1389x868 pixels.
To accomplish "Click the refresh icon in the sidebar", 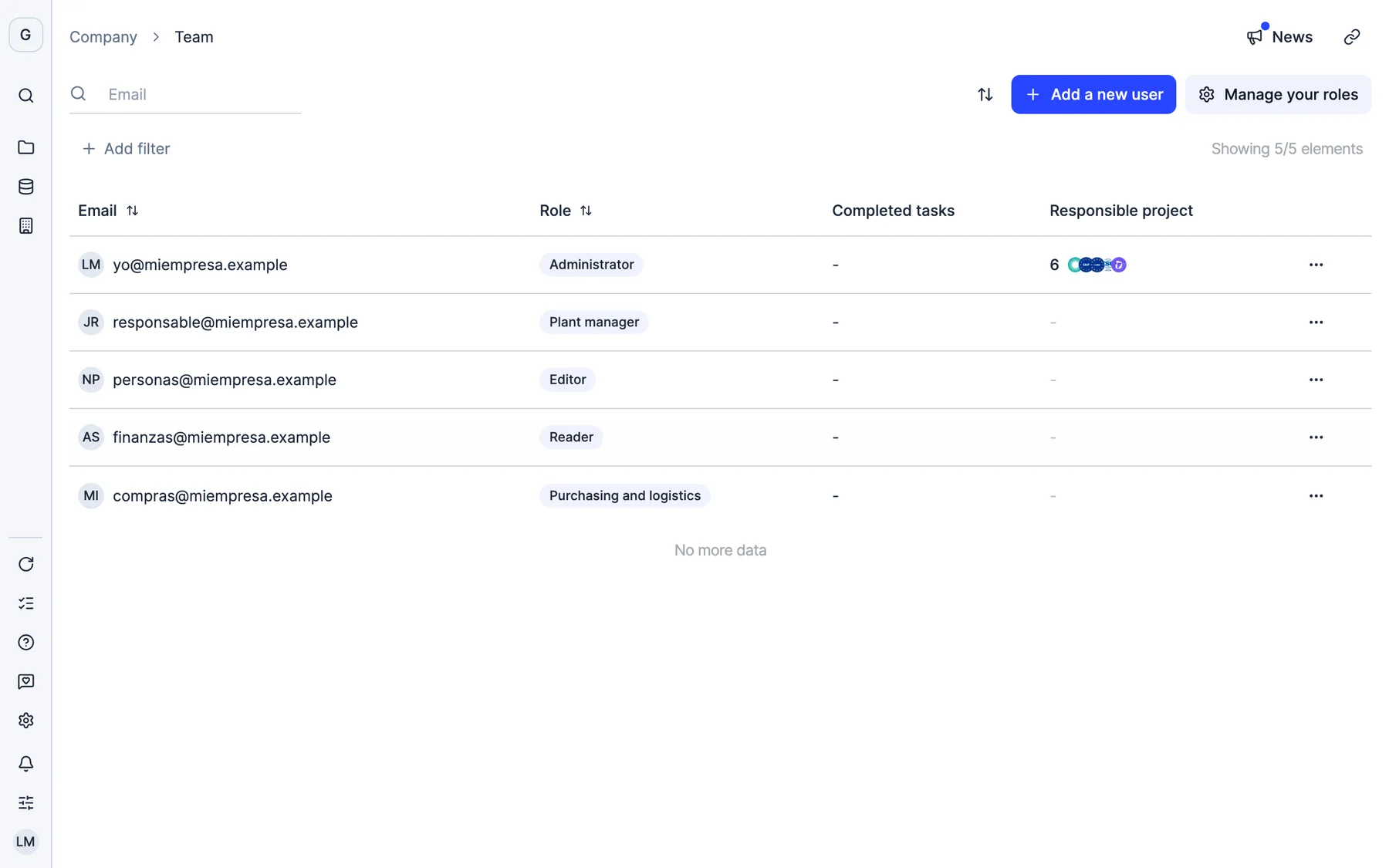I will 25,564.
